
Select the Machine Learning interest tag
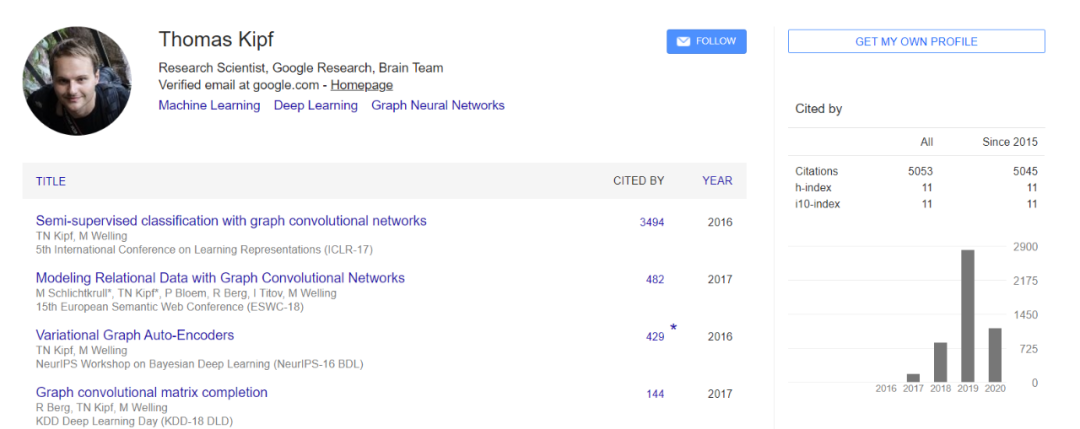(x=209, y=105)
